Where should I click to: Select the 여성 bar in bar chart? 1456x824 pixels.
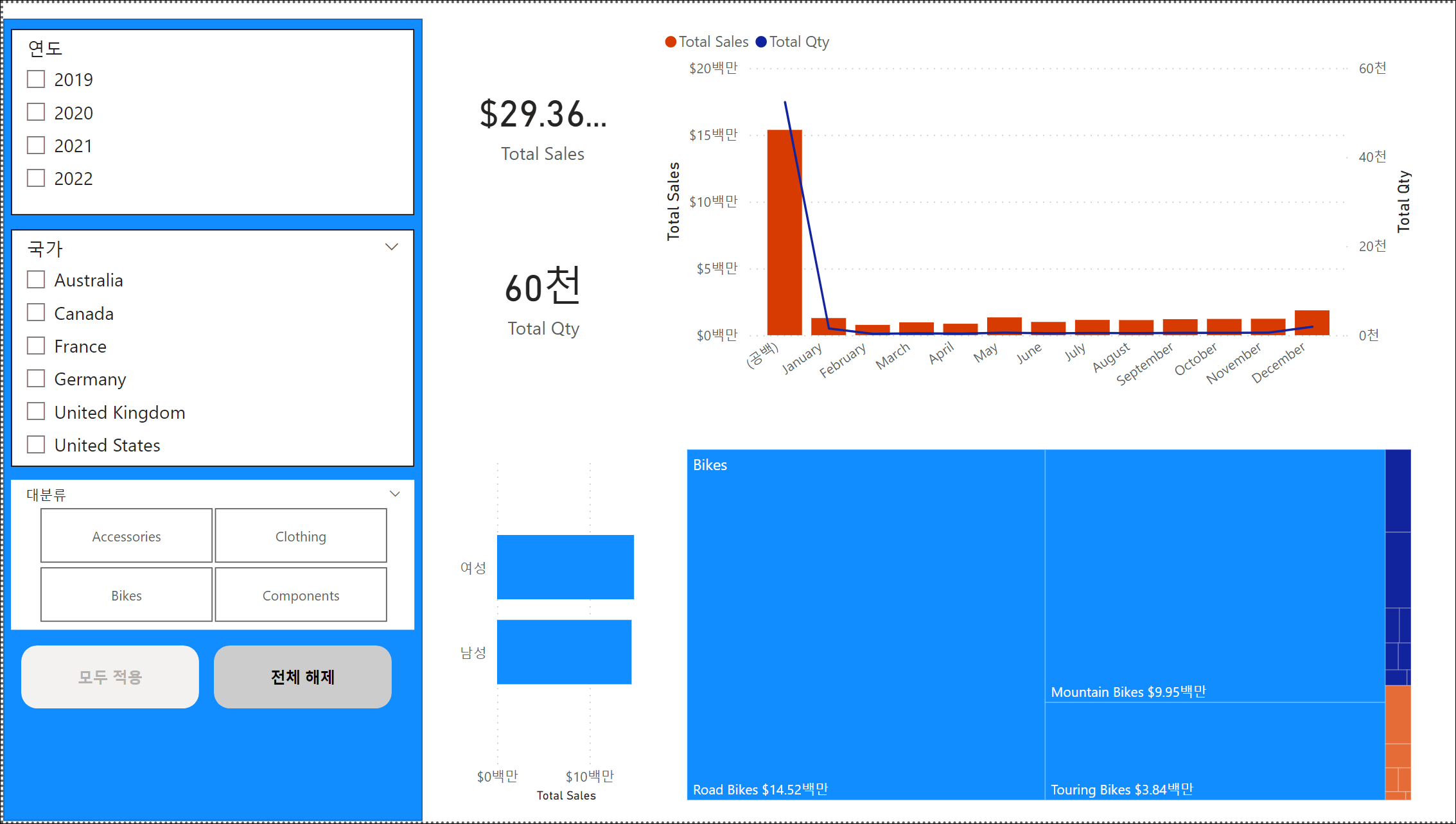[565, 567]
